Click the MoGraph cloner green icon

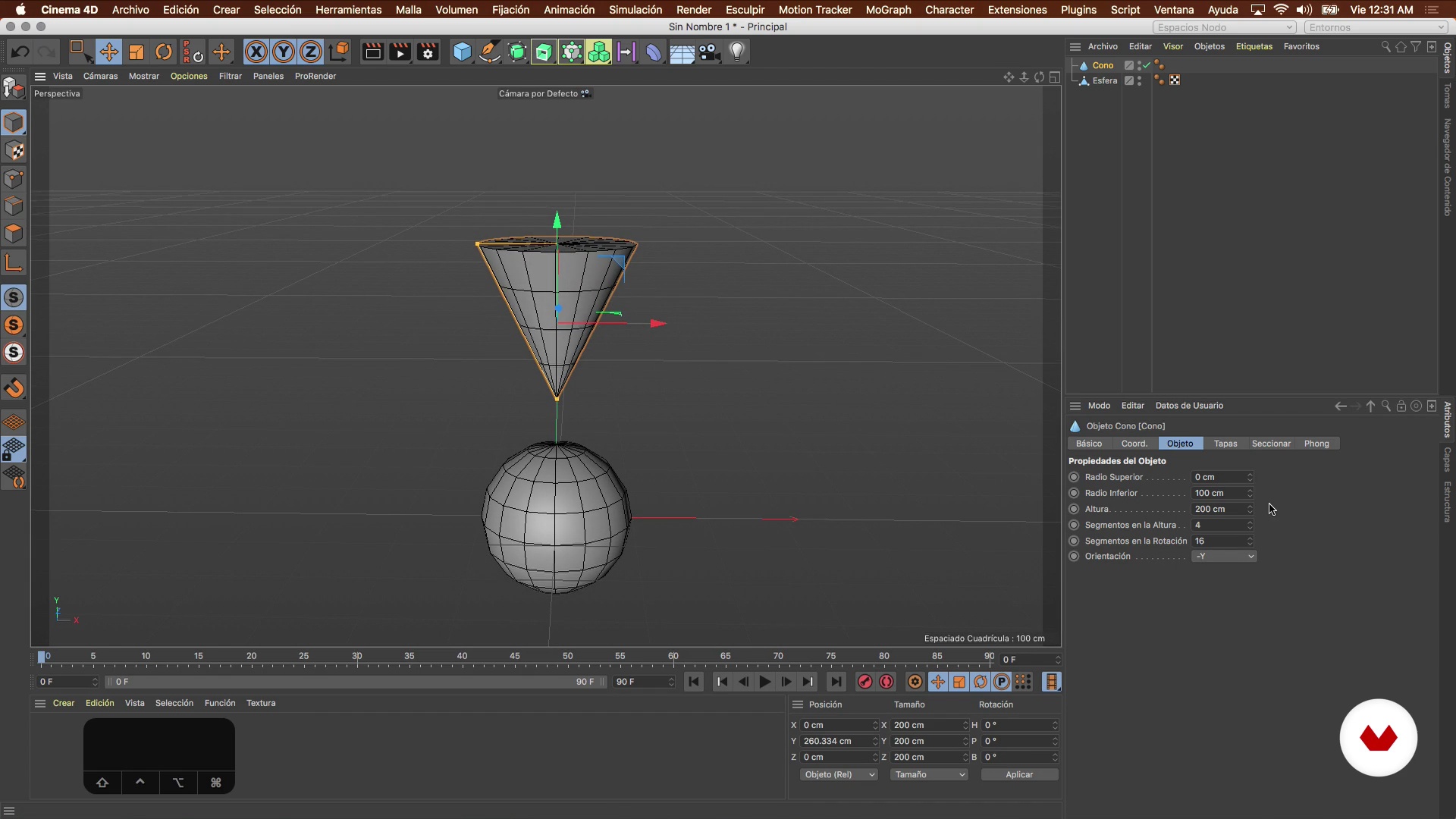pyautogui.click(x=599, y=52)
